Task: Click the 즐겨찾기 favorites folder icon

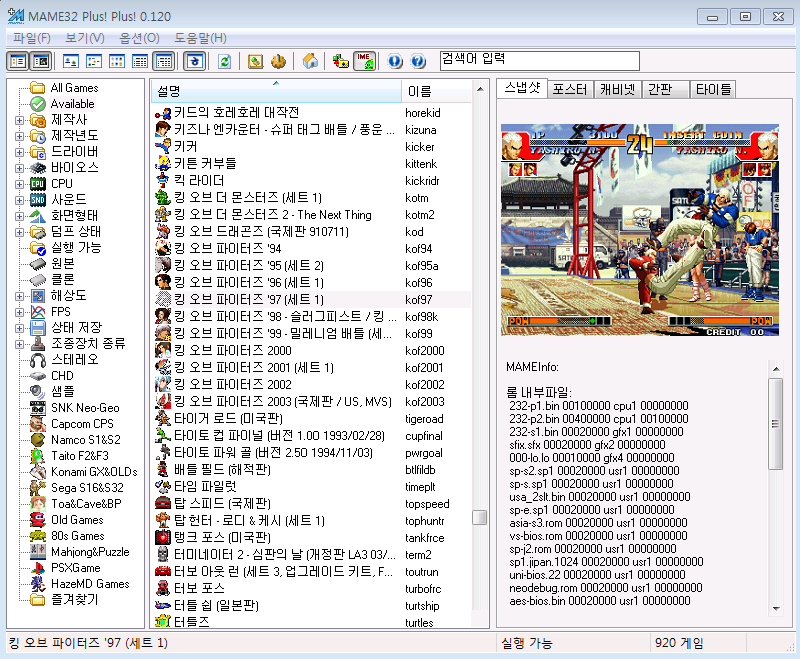Action: (38, 600)
